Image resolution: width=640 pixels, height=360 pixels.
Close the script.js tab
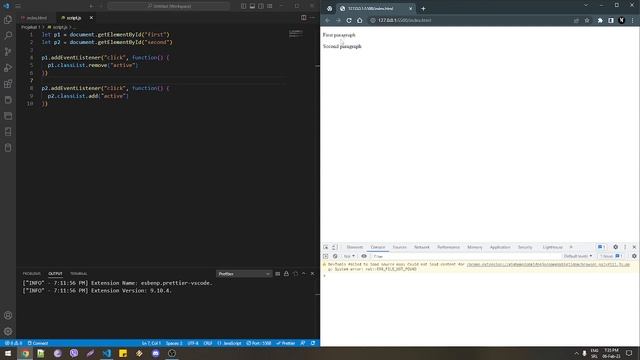point(91,18)
